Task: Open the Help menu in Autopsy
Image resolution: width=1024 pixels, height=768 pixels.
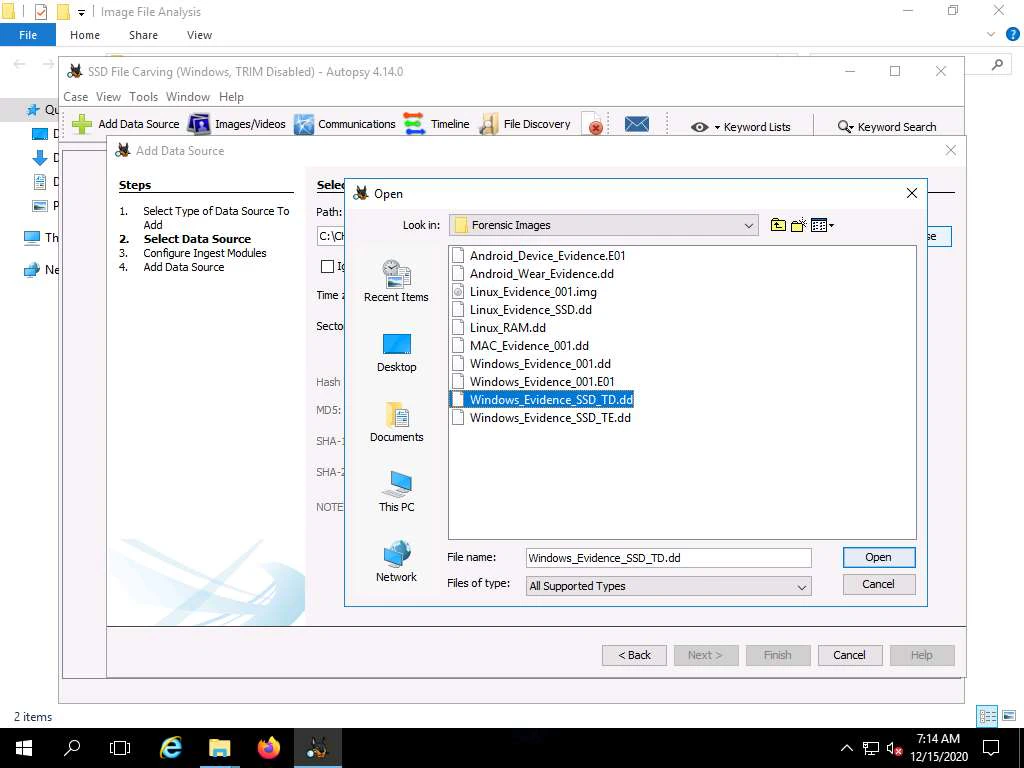Action: click(x=231, y=97)
